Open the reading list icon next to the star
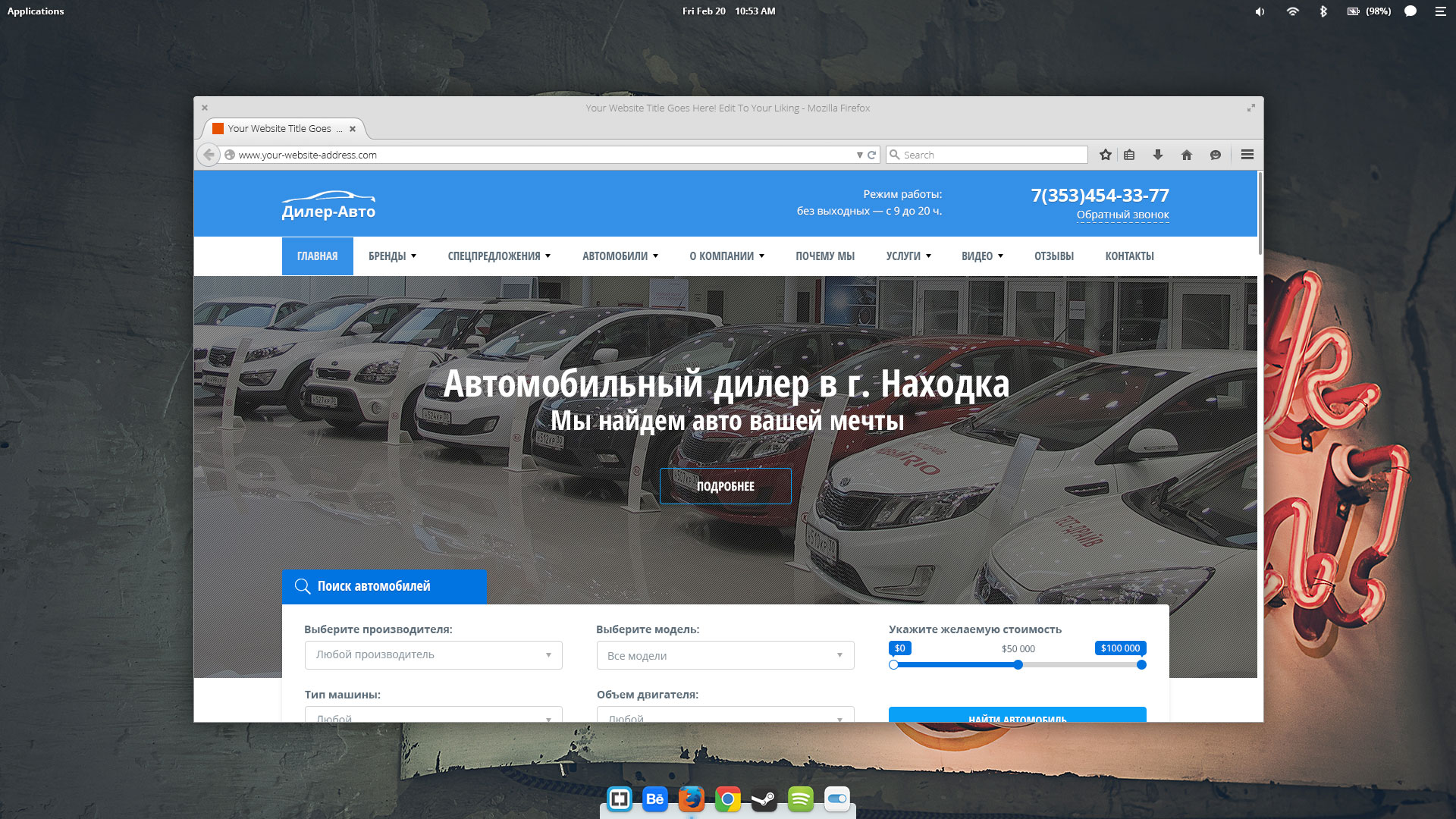Viewport: 1456px width, 819px height. [1129, 154]
